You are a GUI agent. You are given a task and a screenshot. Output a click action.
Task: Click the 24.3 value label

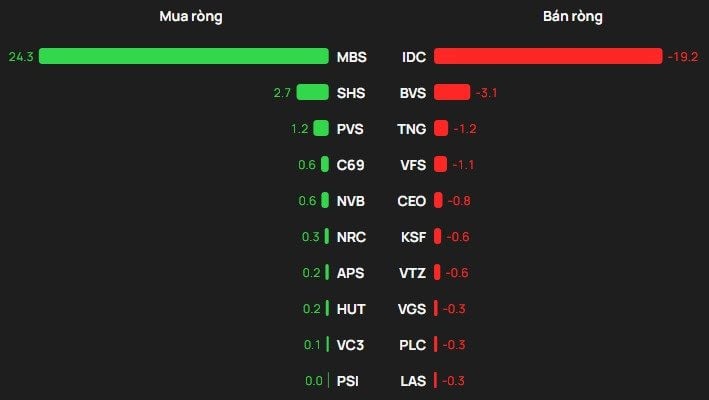(21, 56)
